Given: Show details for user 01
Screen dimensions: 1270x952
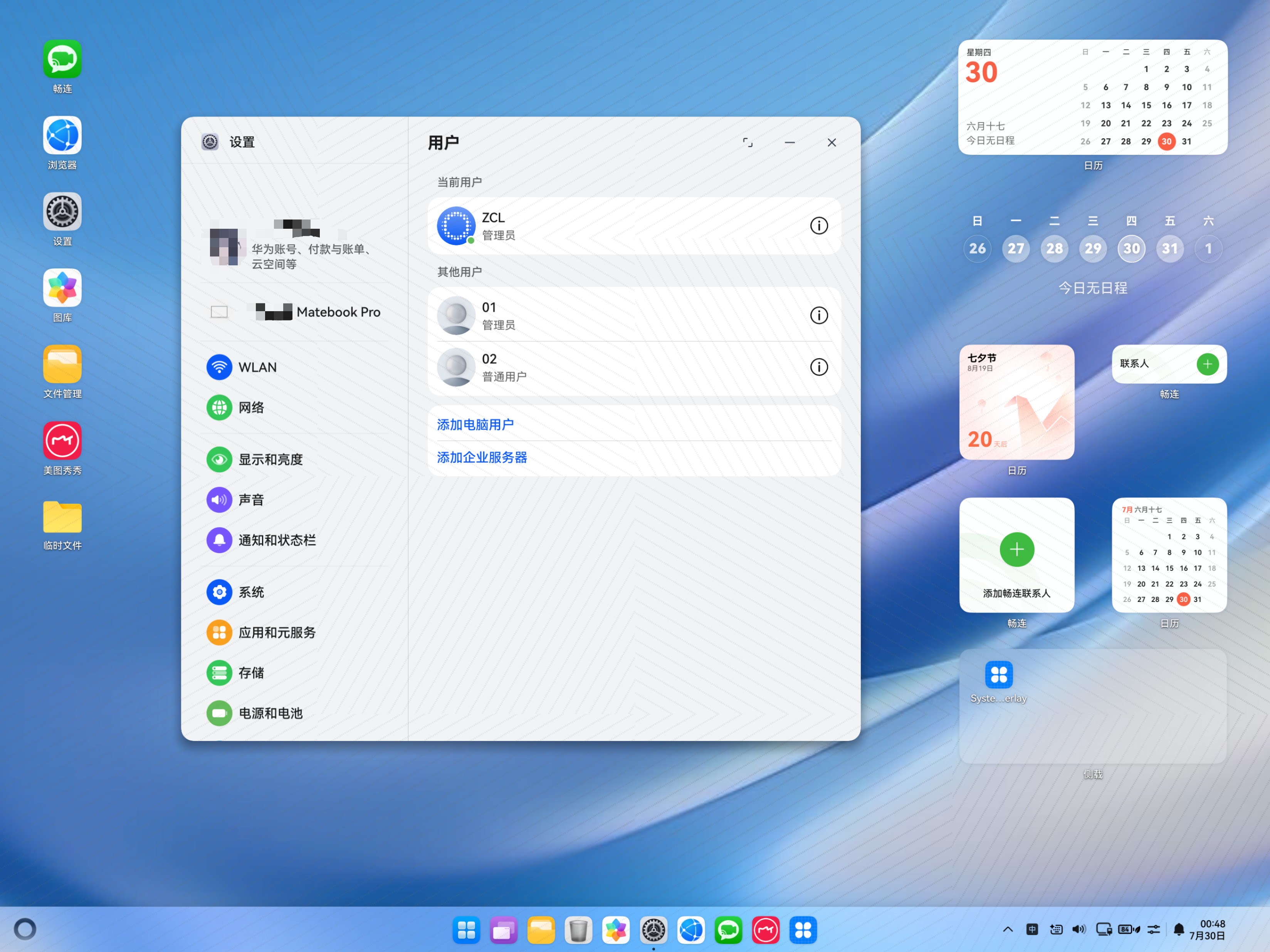Looking at the screenshot, I should click(819, 315).
